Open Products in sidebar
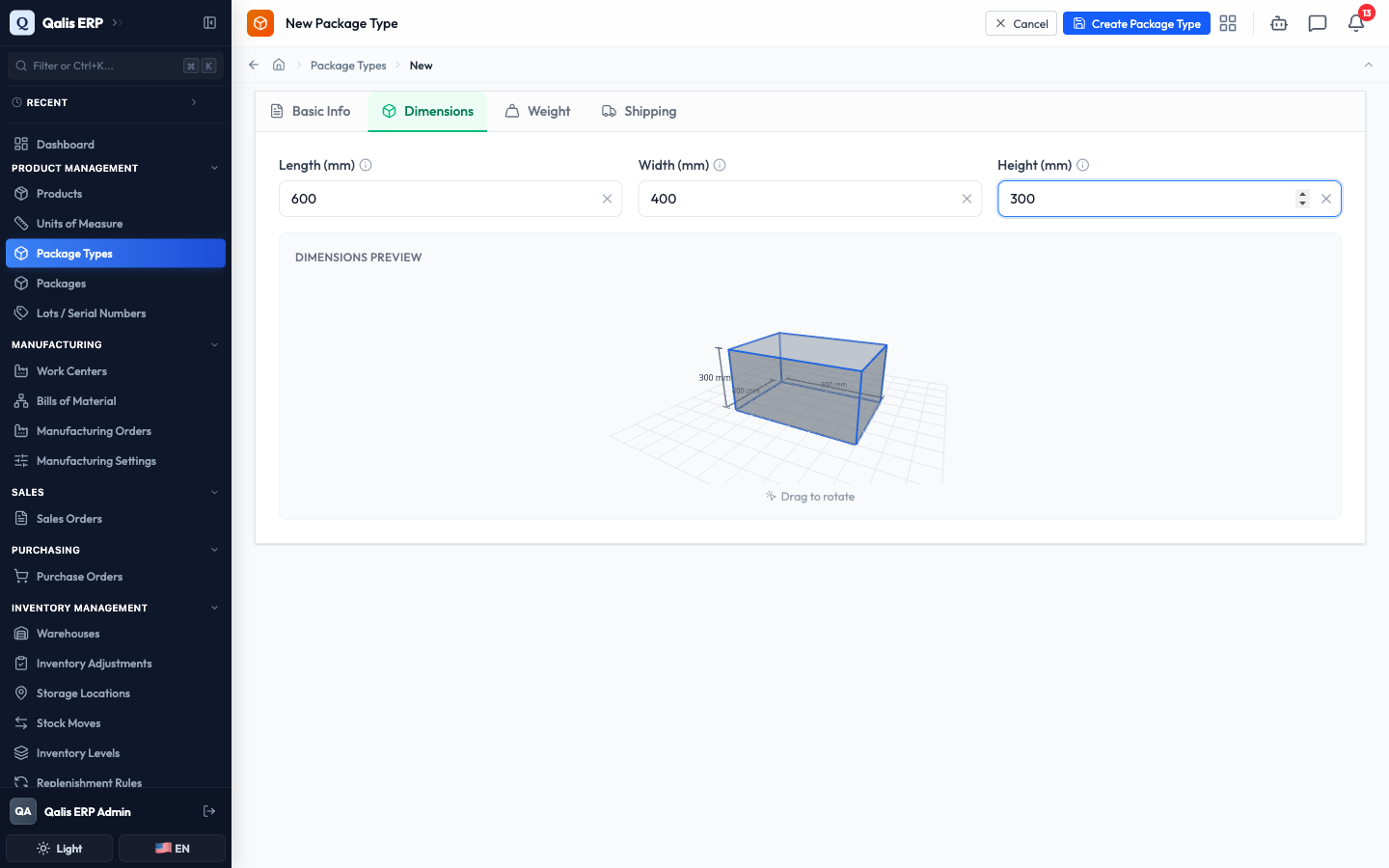This screenshot has height=868, width=1389. 116,194
